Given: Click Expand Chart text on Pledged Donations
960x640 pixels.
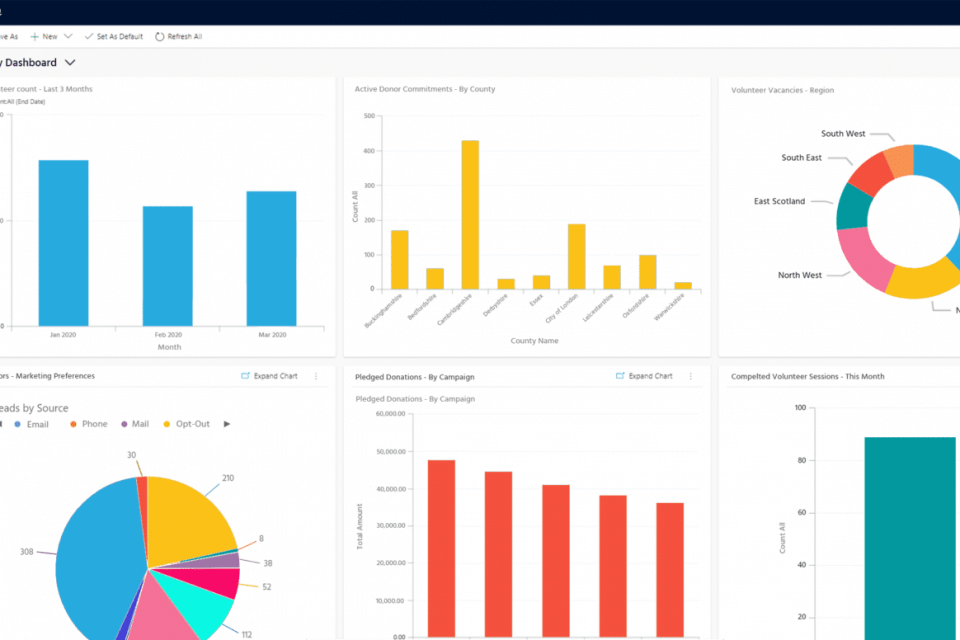Looking at the screenshot, I should pyautogui.click(x=650, y=376).
